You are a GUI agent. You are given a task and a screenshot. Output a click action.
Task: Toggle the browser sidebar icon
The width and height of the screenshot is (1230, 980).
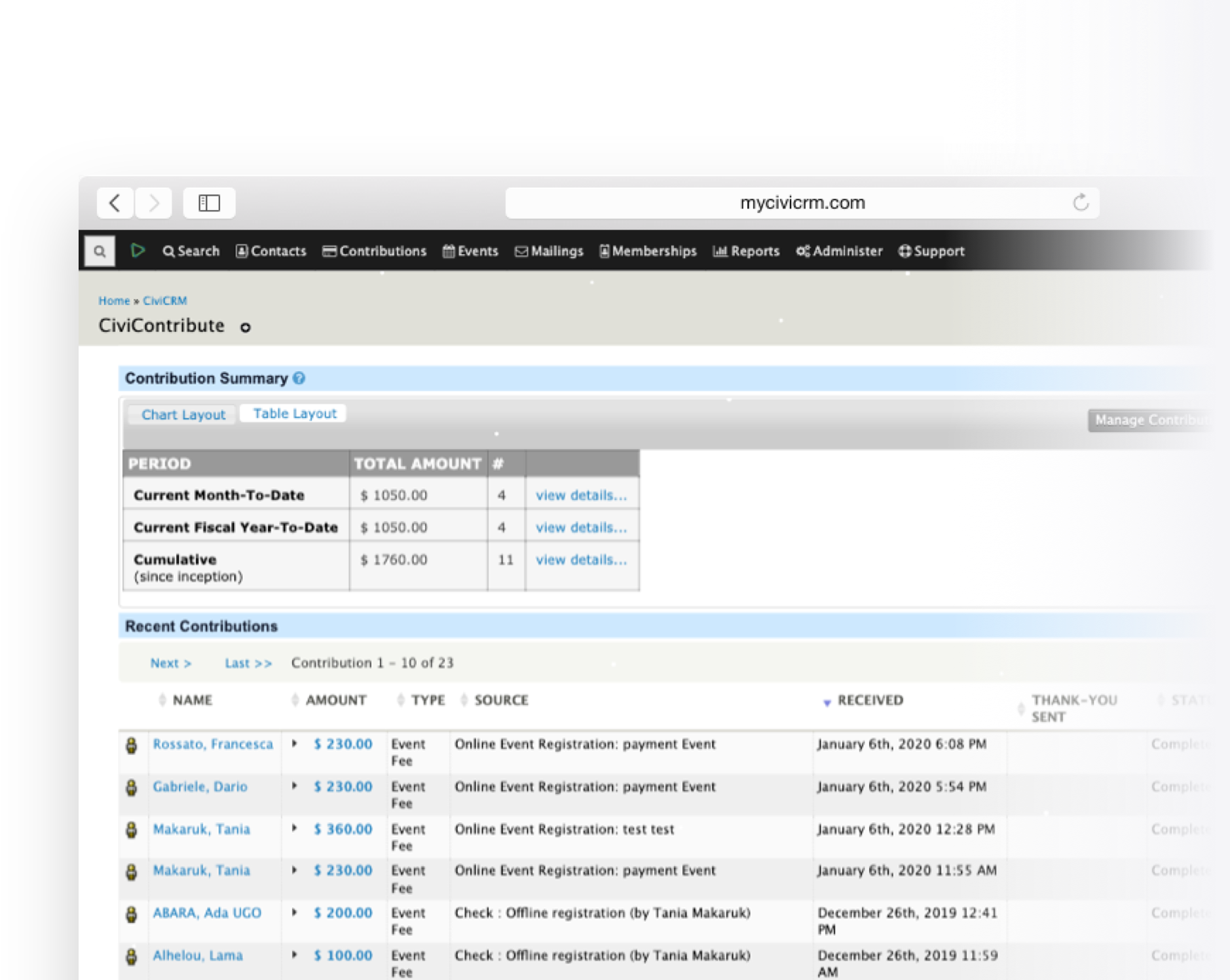coord(209,203)
